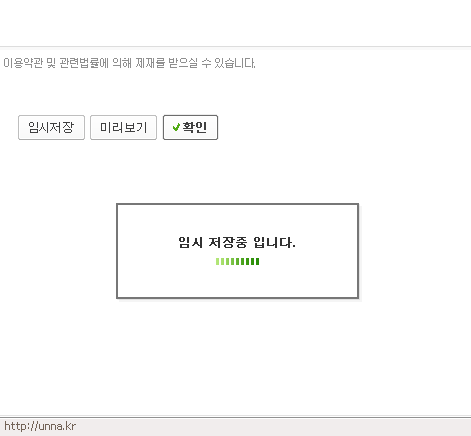Screen dimensions: 471x436
Task: Open the 미리보기 preview button
Action: pos(123,127)
